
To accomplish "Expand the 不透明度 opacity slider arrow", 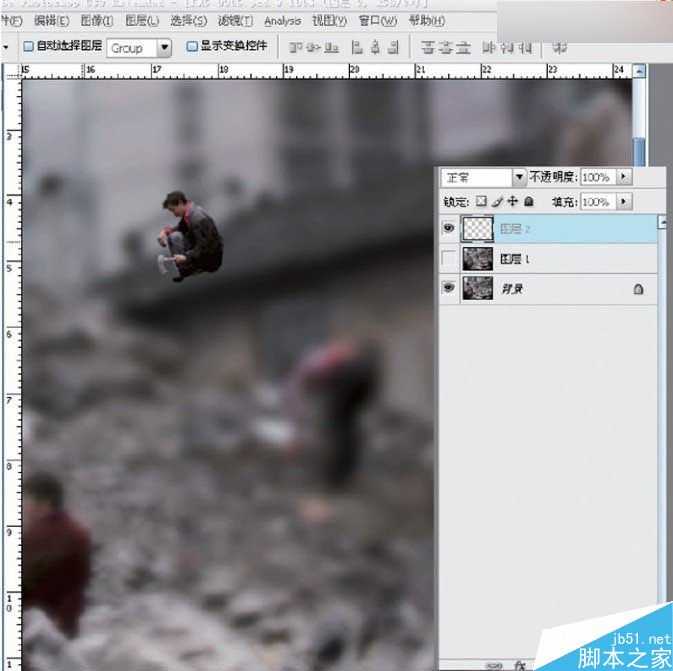I will point(624,177).
